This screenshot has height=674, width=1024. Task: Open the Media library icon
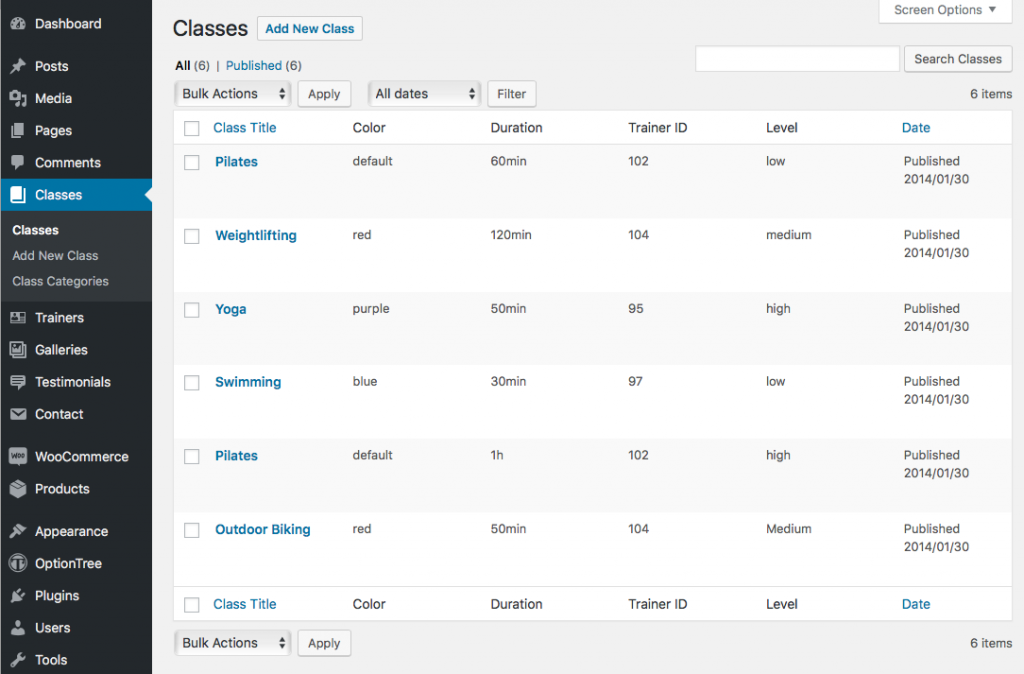click(21, 98)
